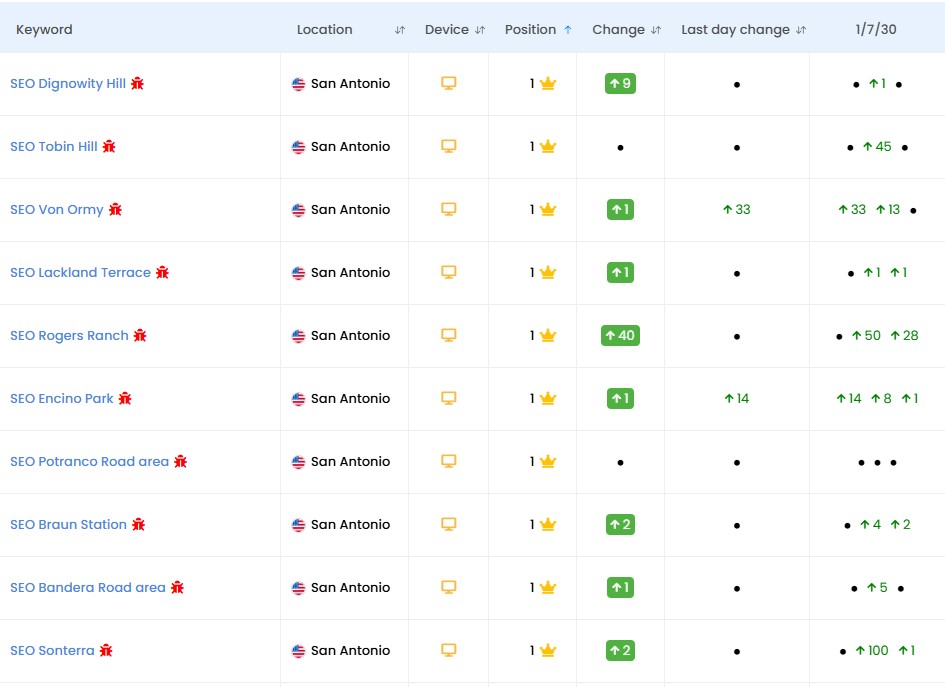Click the red target icon beside SEO Lackland Terrace
This screenshot has height=687, width=945.
[x=160, y=272]
